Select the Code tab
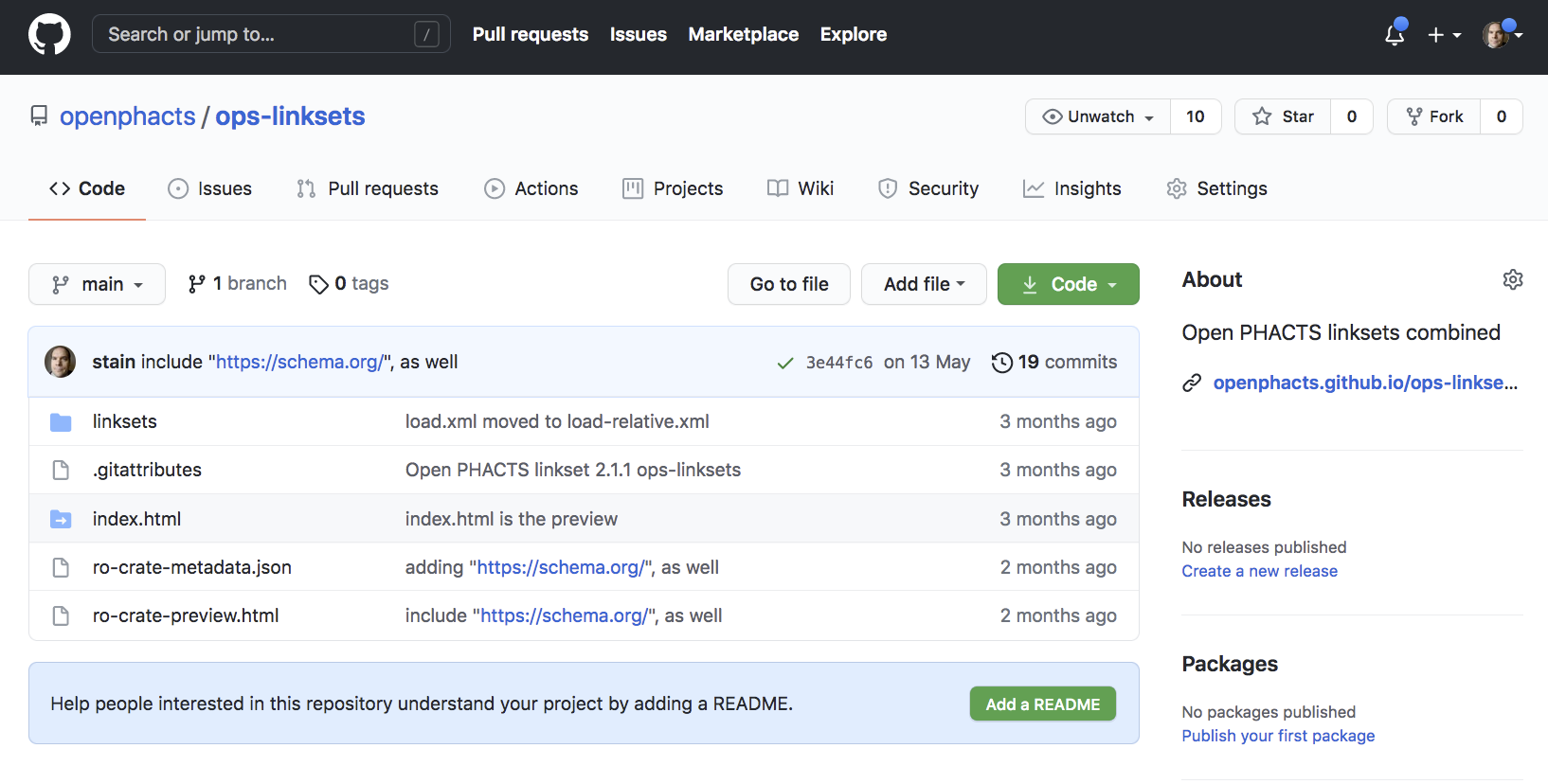 click(x=87, y=188)
